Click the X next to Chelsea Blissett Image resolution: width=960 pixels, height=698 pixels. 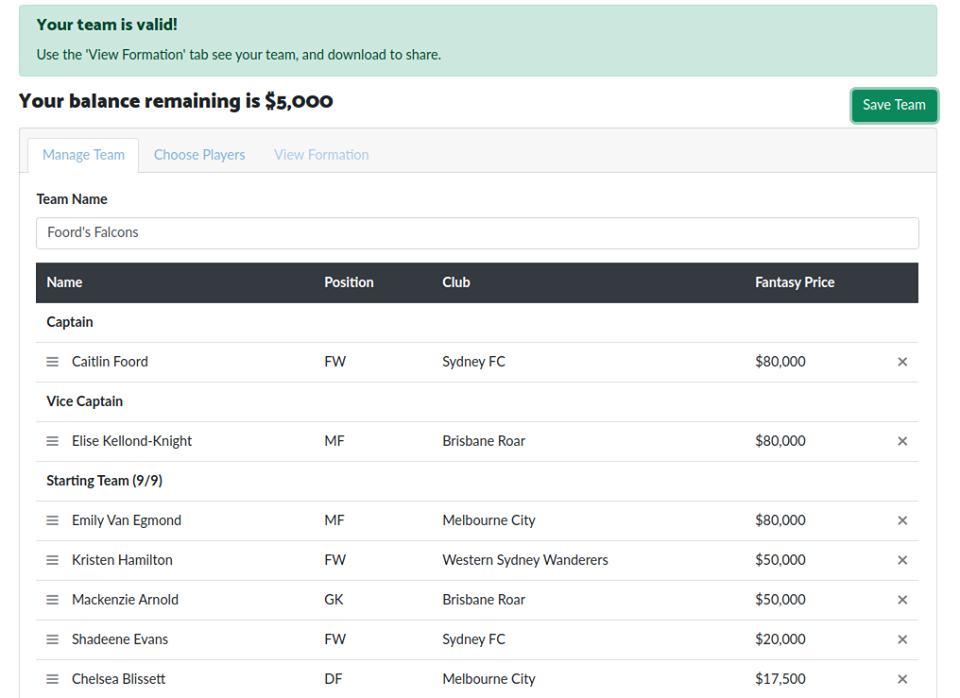tap(902, 679)
